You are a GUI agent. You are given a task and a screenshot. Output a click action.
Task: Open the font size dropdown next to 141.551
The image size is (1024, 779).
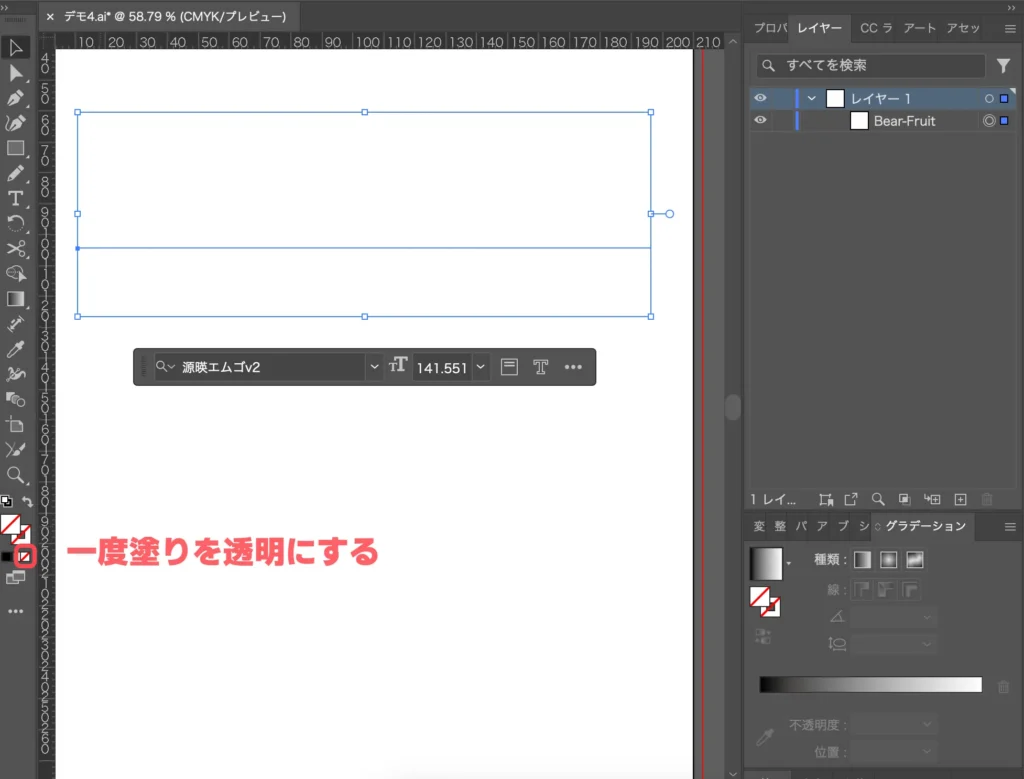480,367
